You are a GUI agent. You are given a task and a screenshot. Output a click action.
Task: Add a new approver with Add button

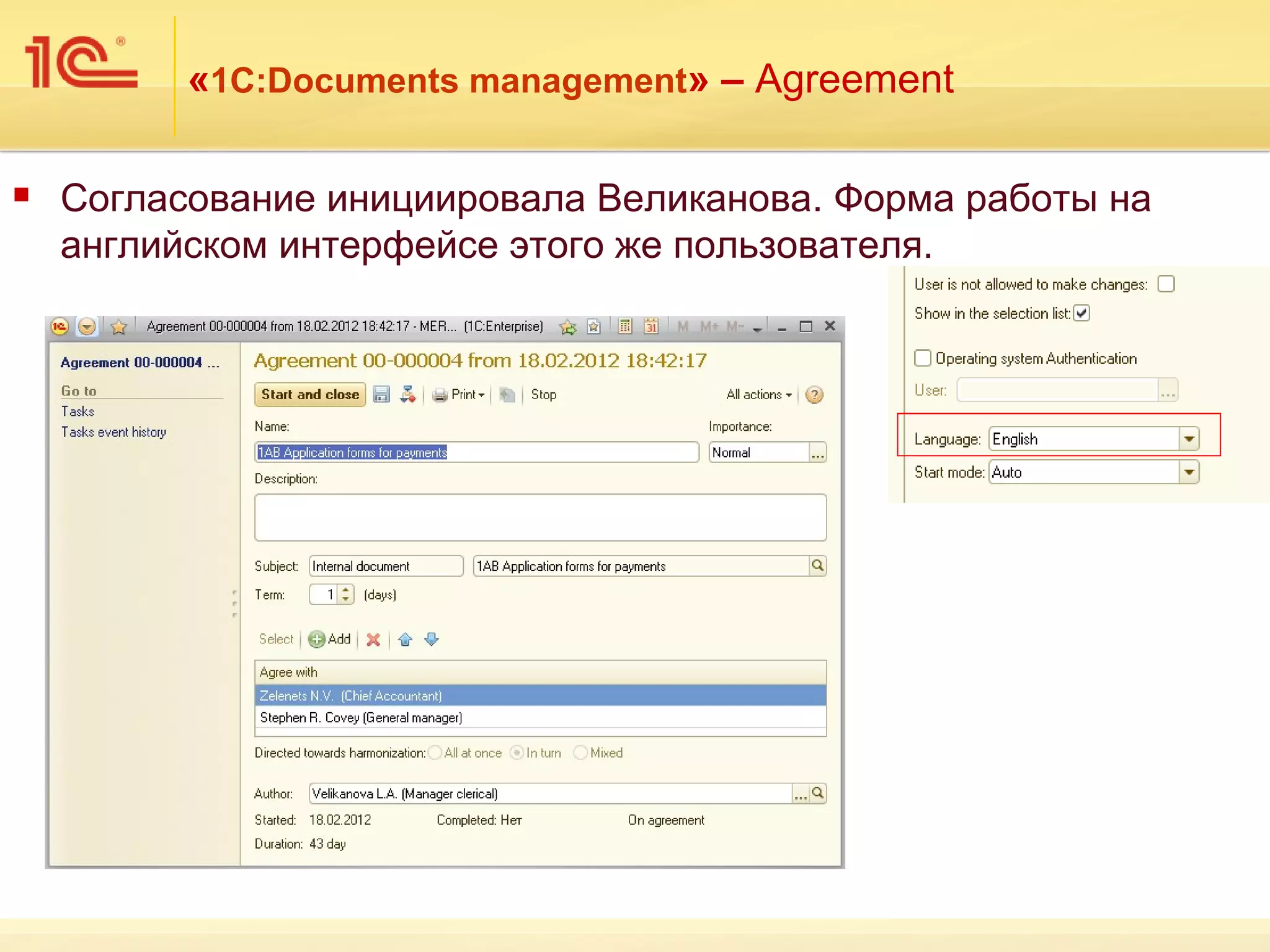pos(330,639)
